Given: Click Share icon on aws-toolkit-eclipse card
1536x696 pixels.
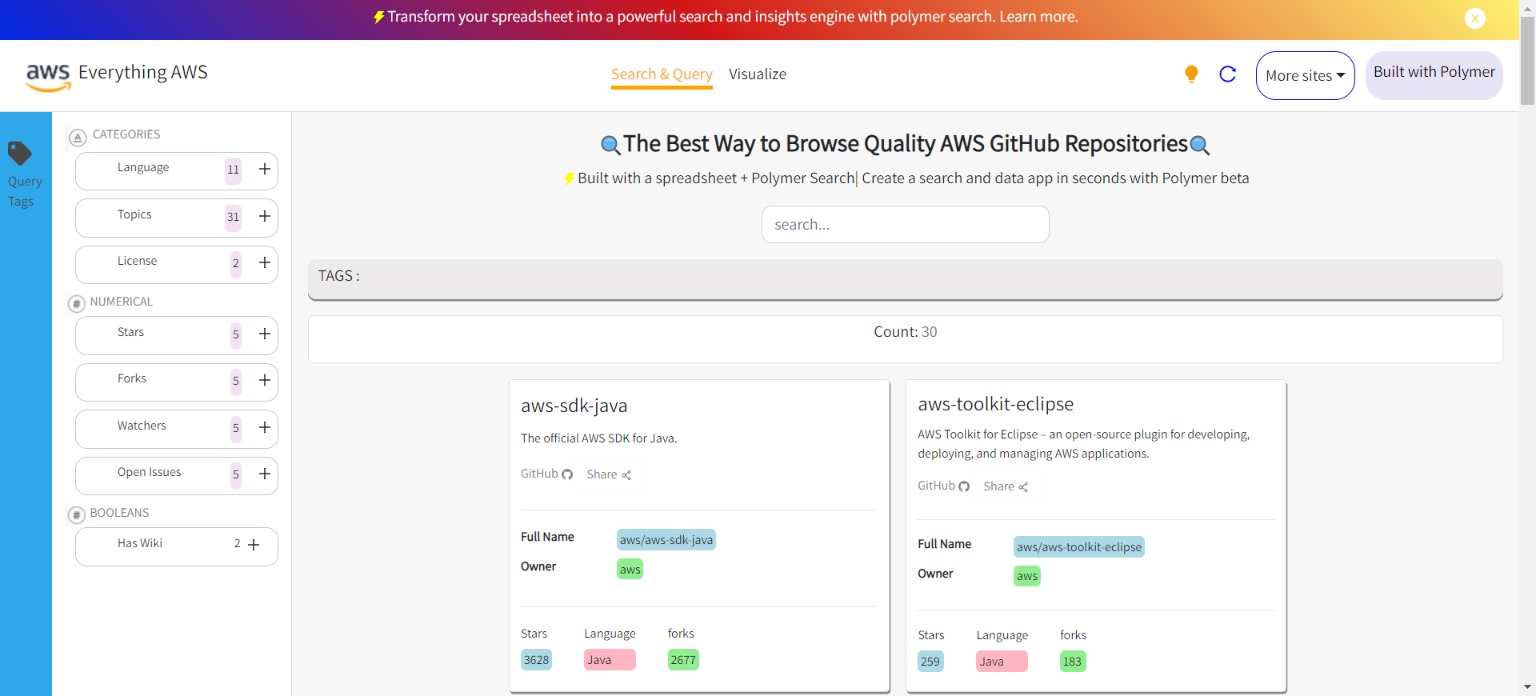Looking at the screenshot, I should (x=1023, y=487).
